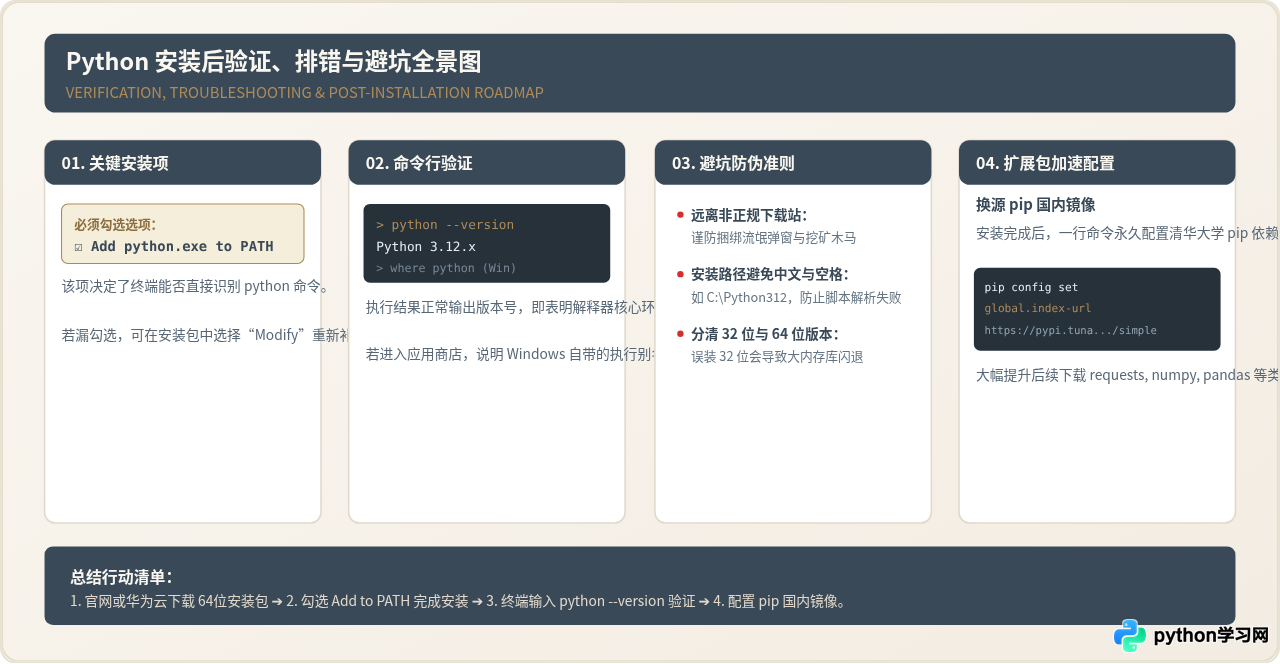
Task: Click the code line global.index-url
Action: click(x=1038, y=308)
